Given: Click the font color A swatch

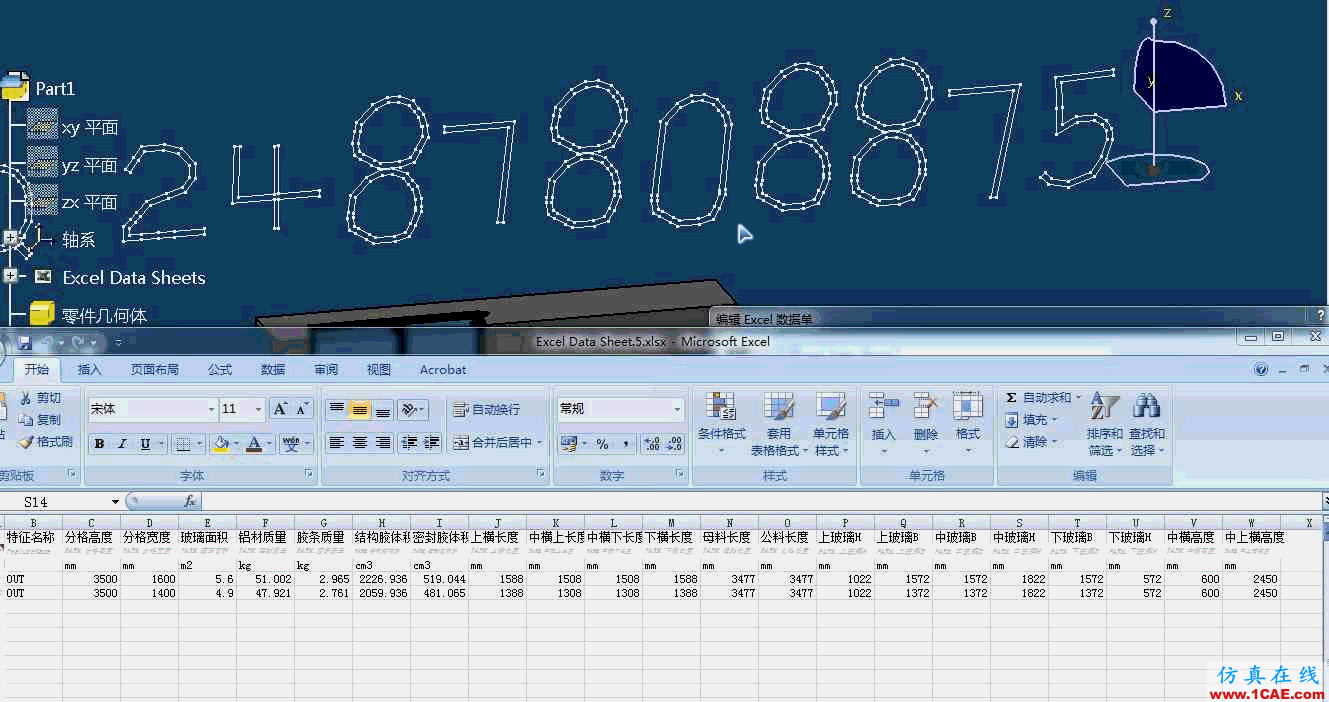Looking at the screenshot, I should tap(254, 444).
